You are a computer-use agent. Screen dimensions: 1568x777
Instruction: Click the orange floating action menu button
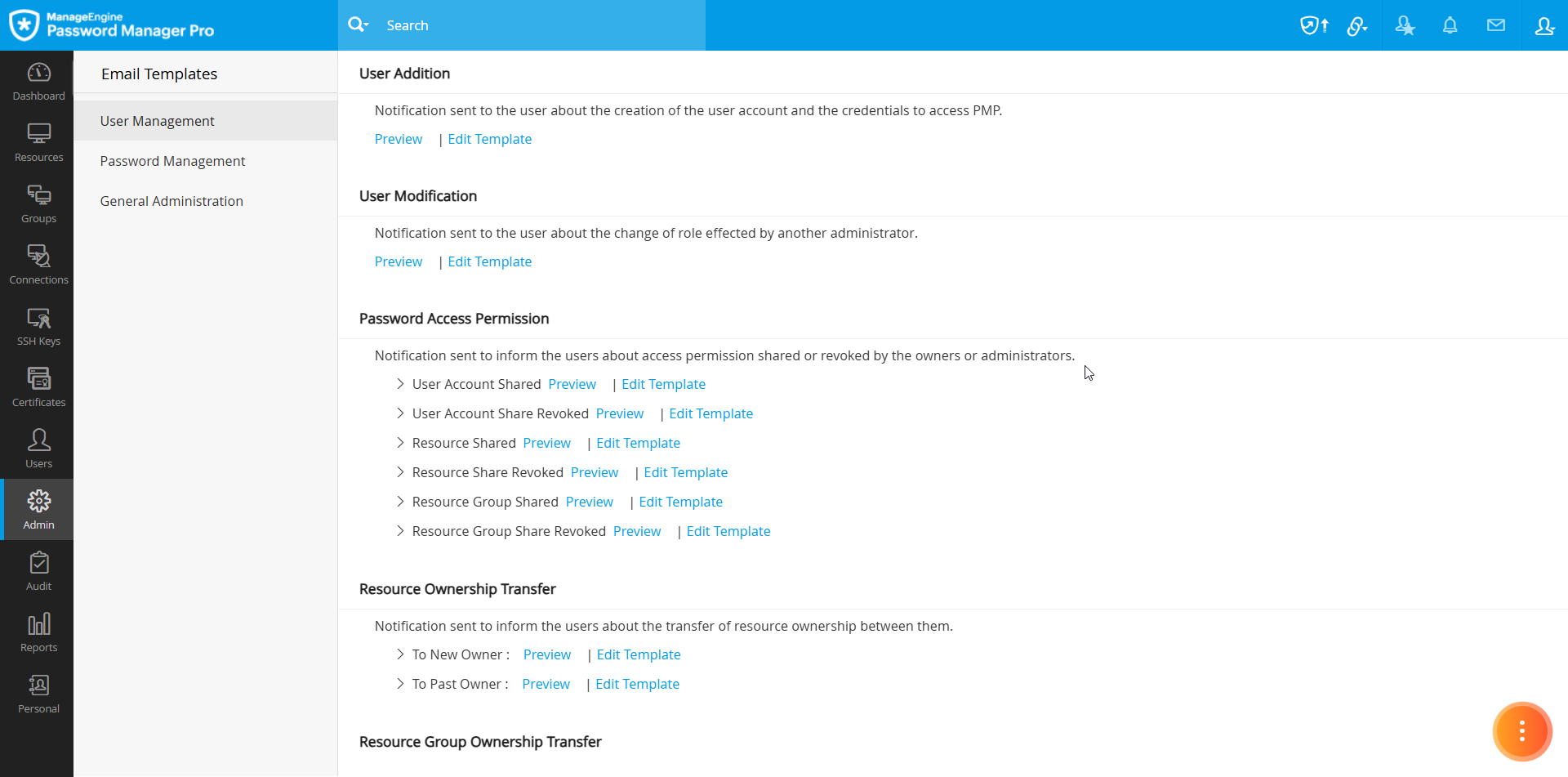pyautogui.click(x=1521, y=731)
